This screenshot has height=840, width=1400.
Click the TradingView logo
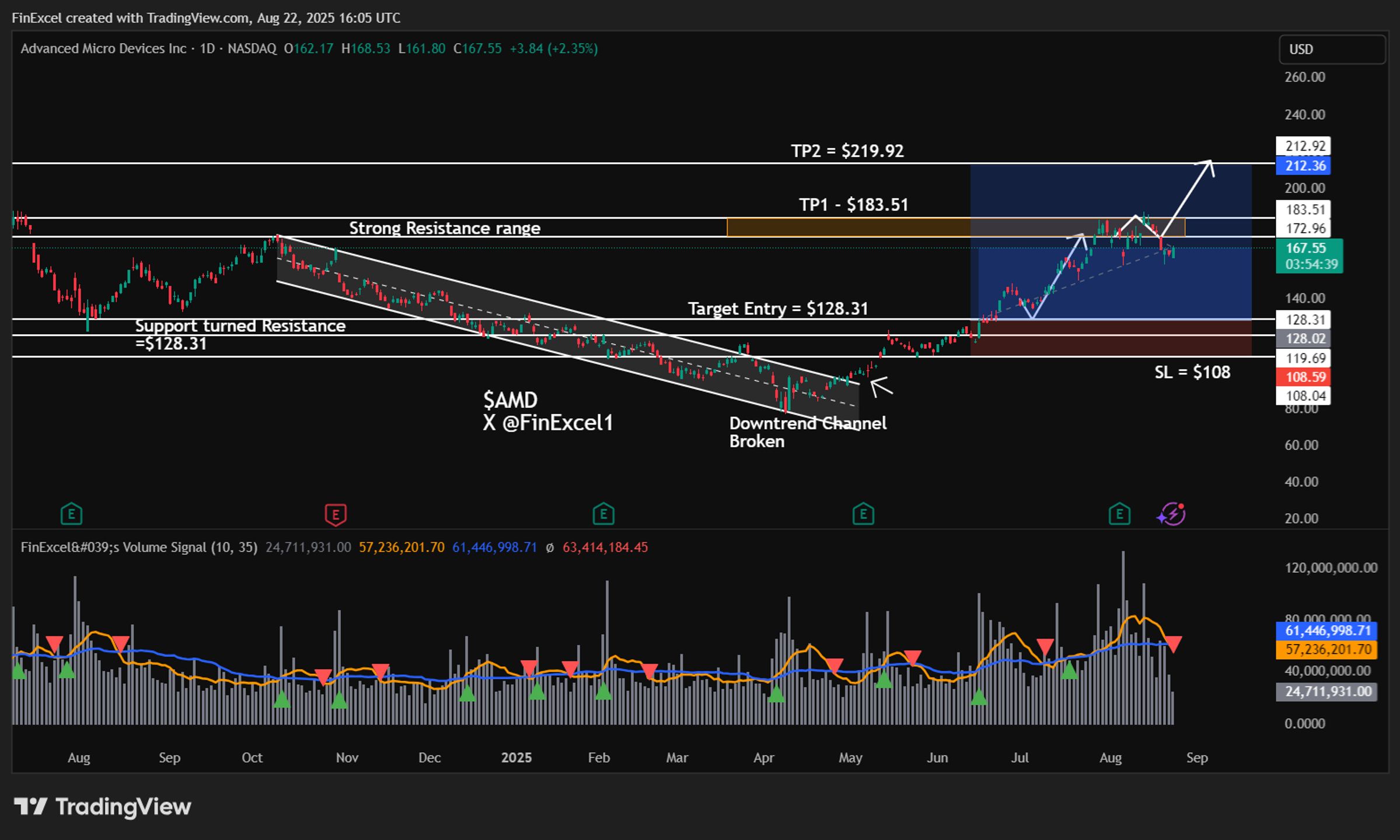pyautogui.click(x=103, y=807)
